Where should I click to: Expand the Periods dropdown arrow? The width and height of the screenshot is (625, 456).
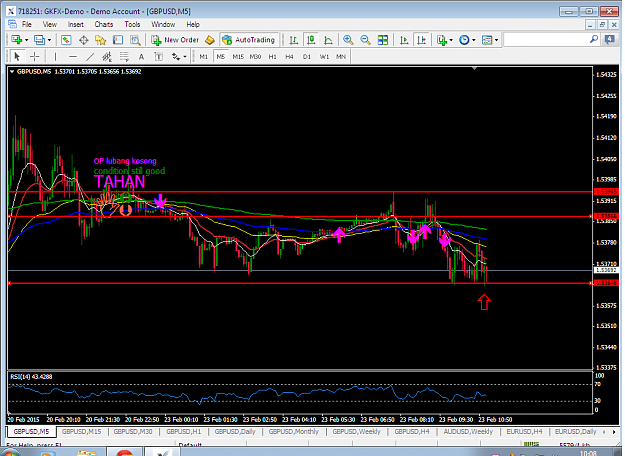coord(474,40)
